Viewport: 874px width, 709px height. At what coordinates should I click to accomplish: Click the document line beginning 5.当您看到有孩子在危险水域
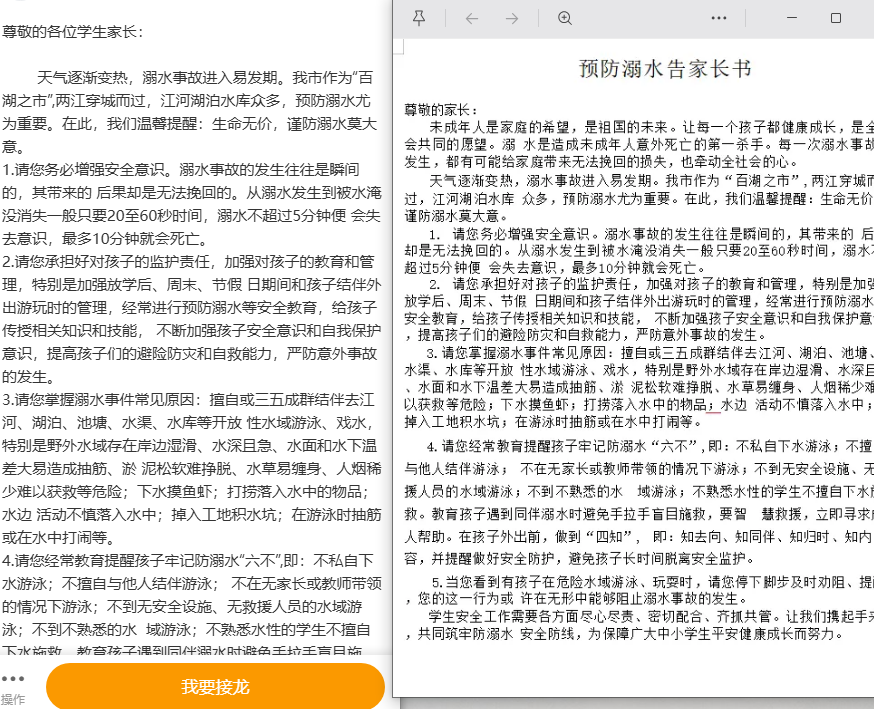653,582
